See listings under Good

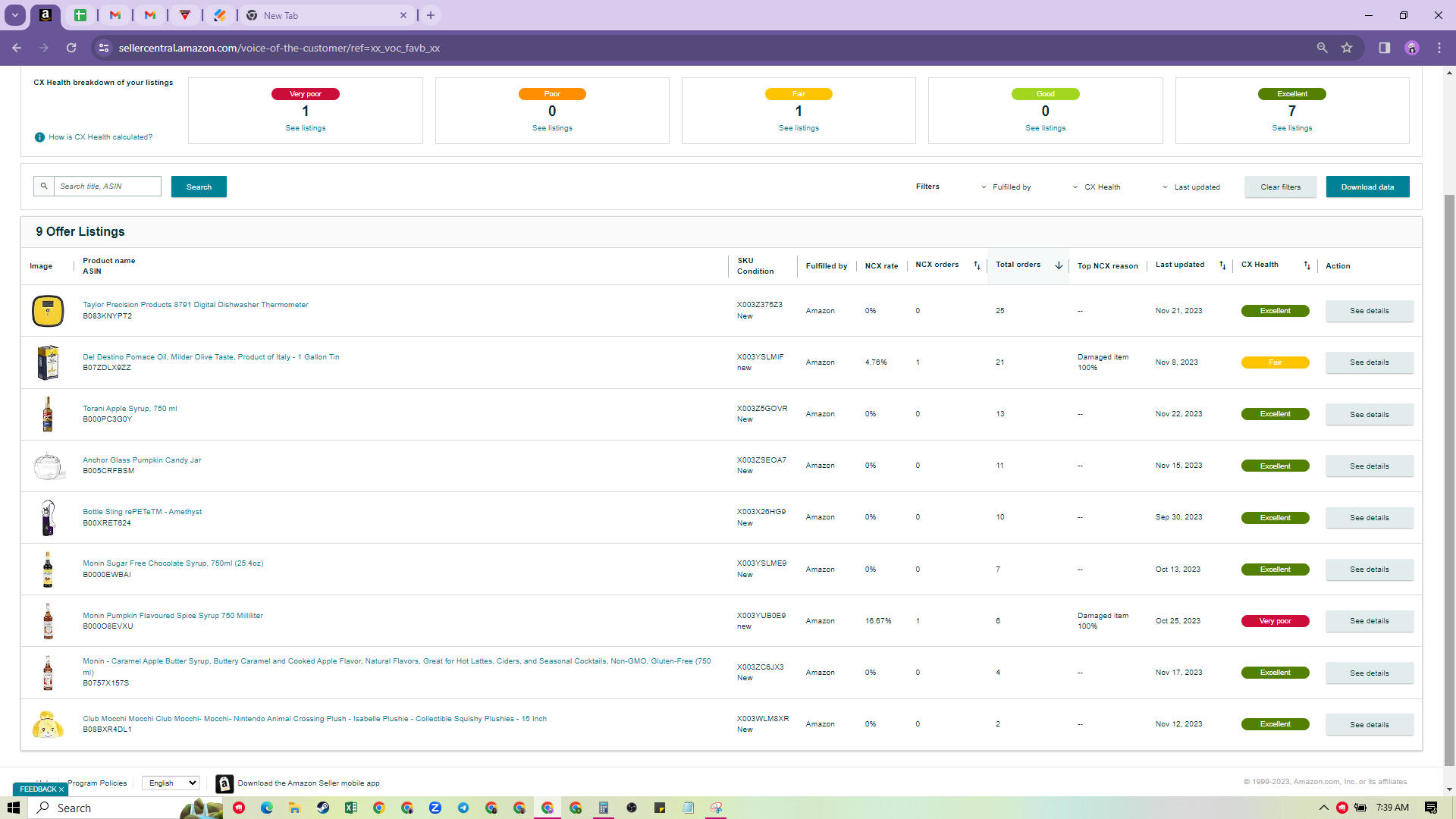[1045, 128]
